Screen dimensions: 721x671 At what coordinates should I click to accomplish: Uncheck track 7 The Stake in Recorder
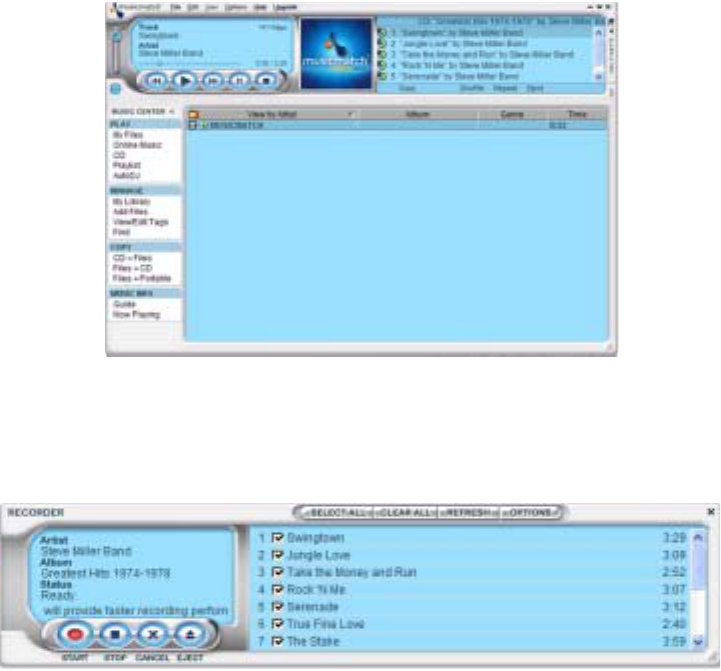277,641
